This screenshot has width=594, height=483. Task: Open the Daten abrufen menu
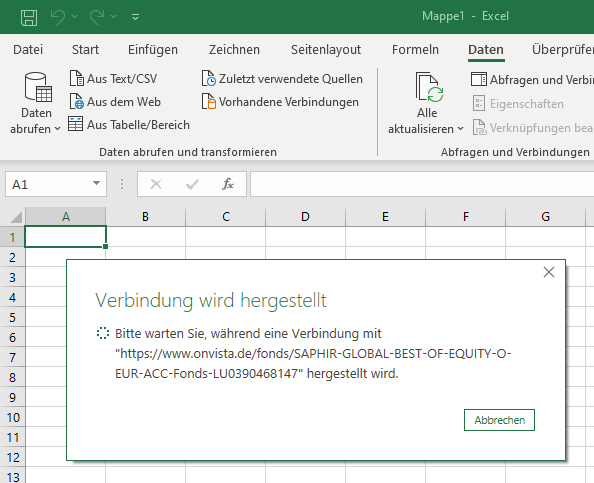pyautogui.click(x=36, y=103)
